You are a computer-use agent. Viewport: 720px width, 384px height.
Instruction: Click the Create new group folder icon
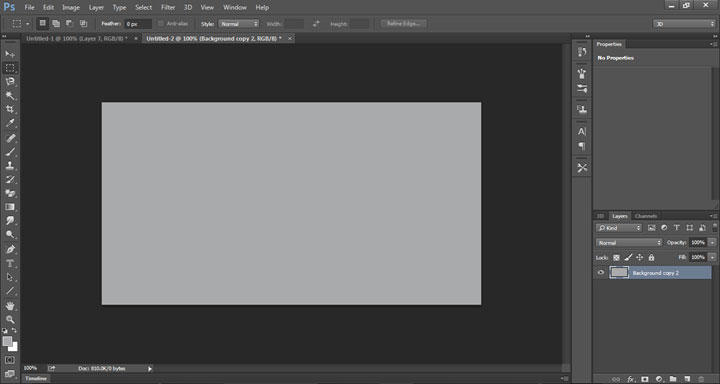[x=673, y=379]
